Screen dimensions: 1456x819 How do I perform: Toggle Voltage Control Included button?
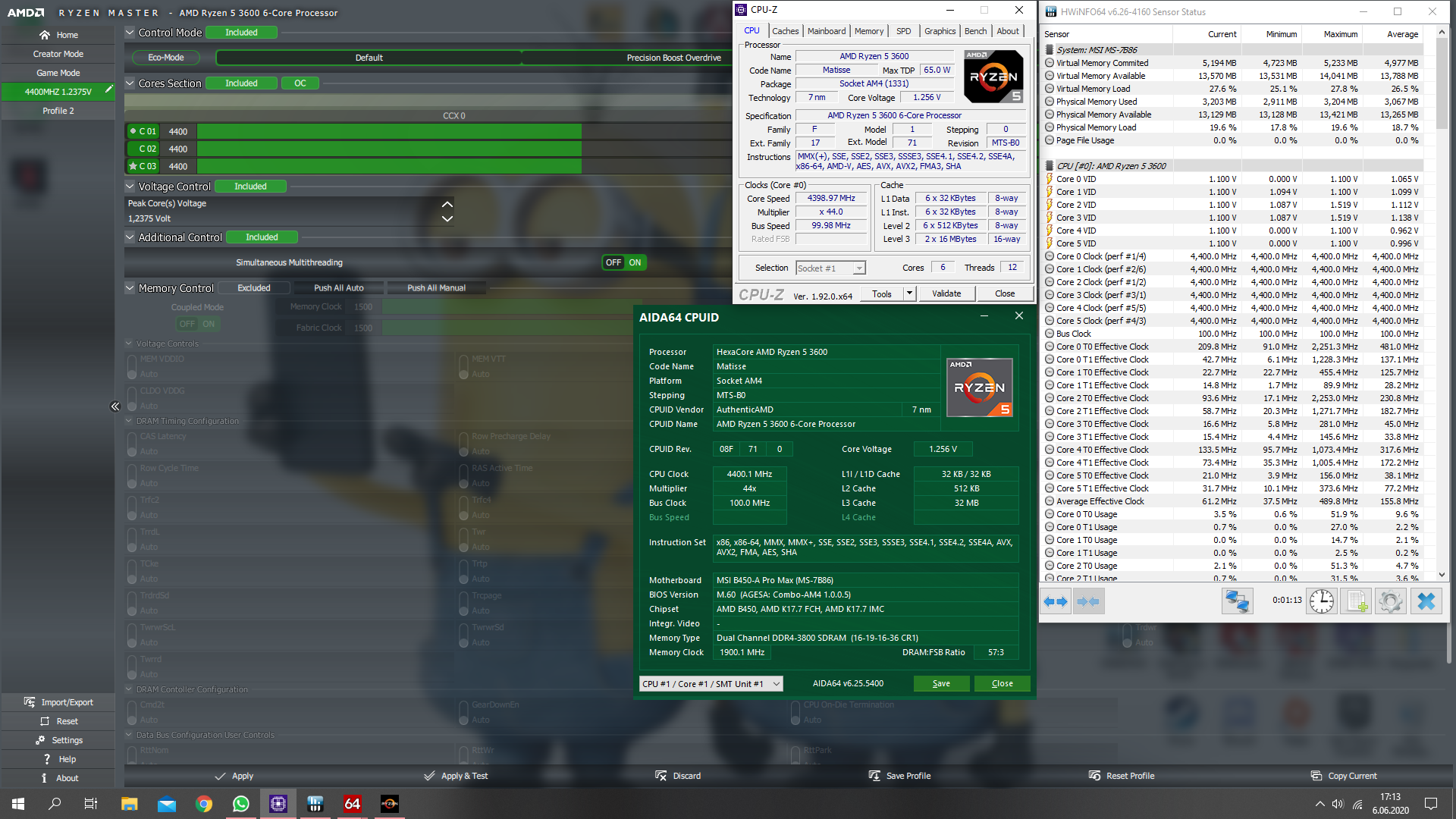pos(250,187)
